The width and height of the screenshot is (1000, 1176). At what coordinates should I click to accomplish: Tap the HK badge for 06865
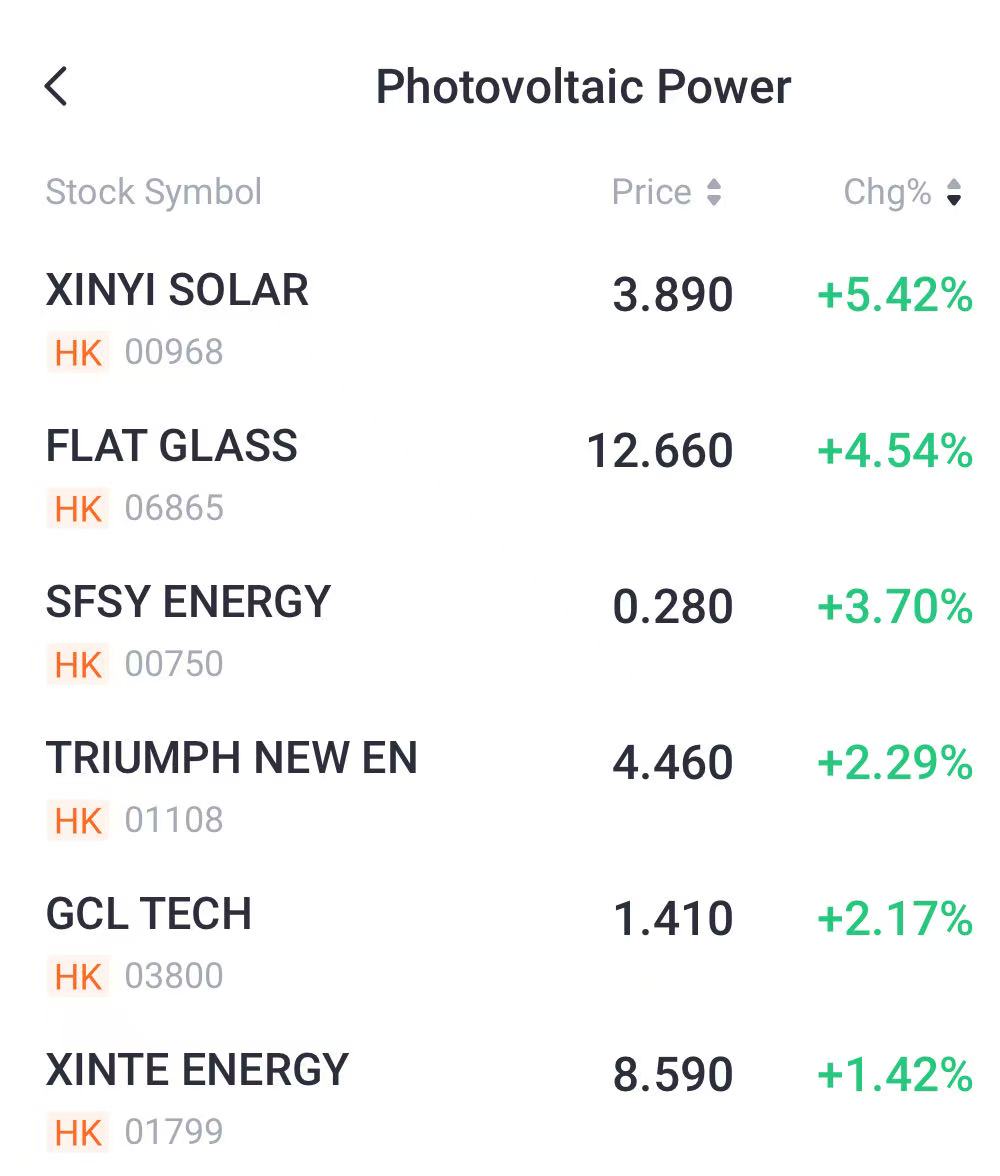point(78,509)
